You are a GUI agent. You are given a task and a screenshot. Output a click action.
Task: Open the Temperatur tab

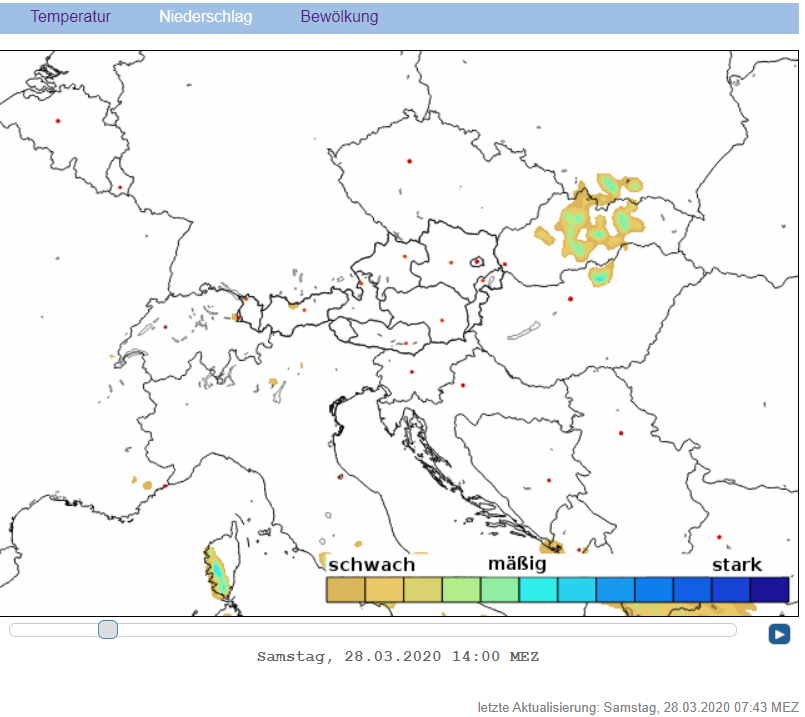[x=70, y=16]
